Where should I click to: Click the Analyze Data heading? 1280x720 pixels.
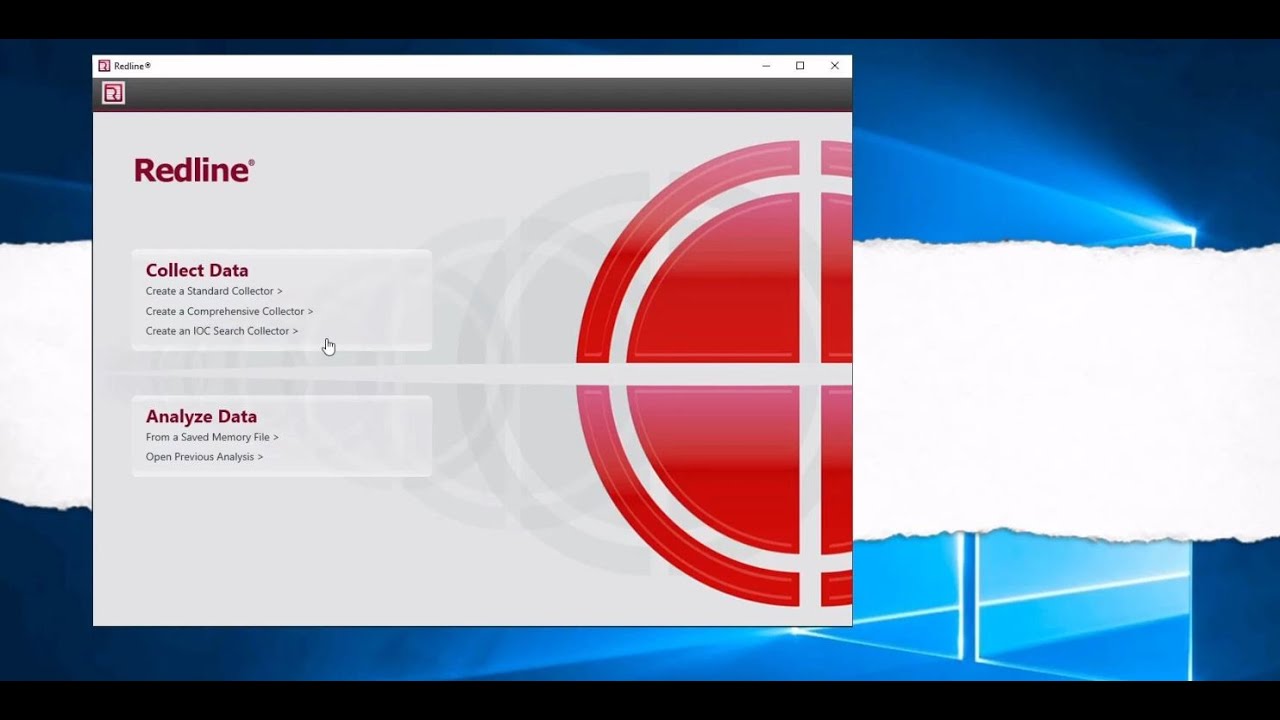201,416
